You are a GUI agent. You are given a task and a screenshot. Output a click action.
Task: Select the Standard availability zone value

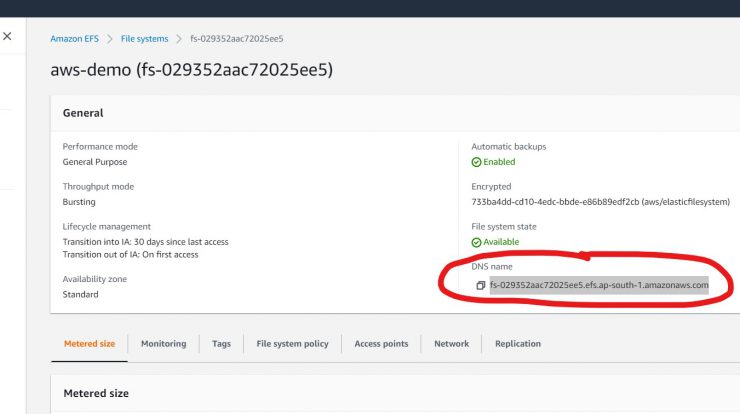pos(80,294)
